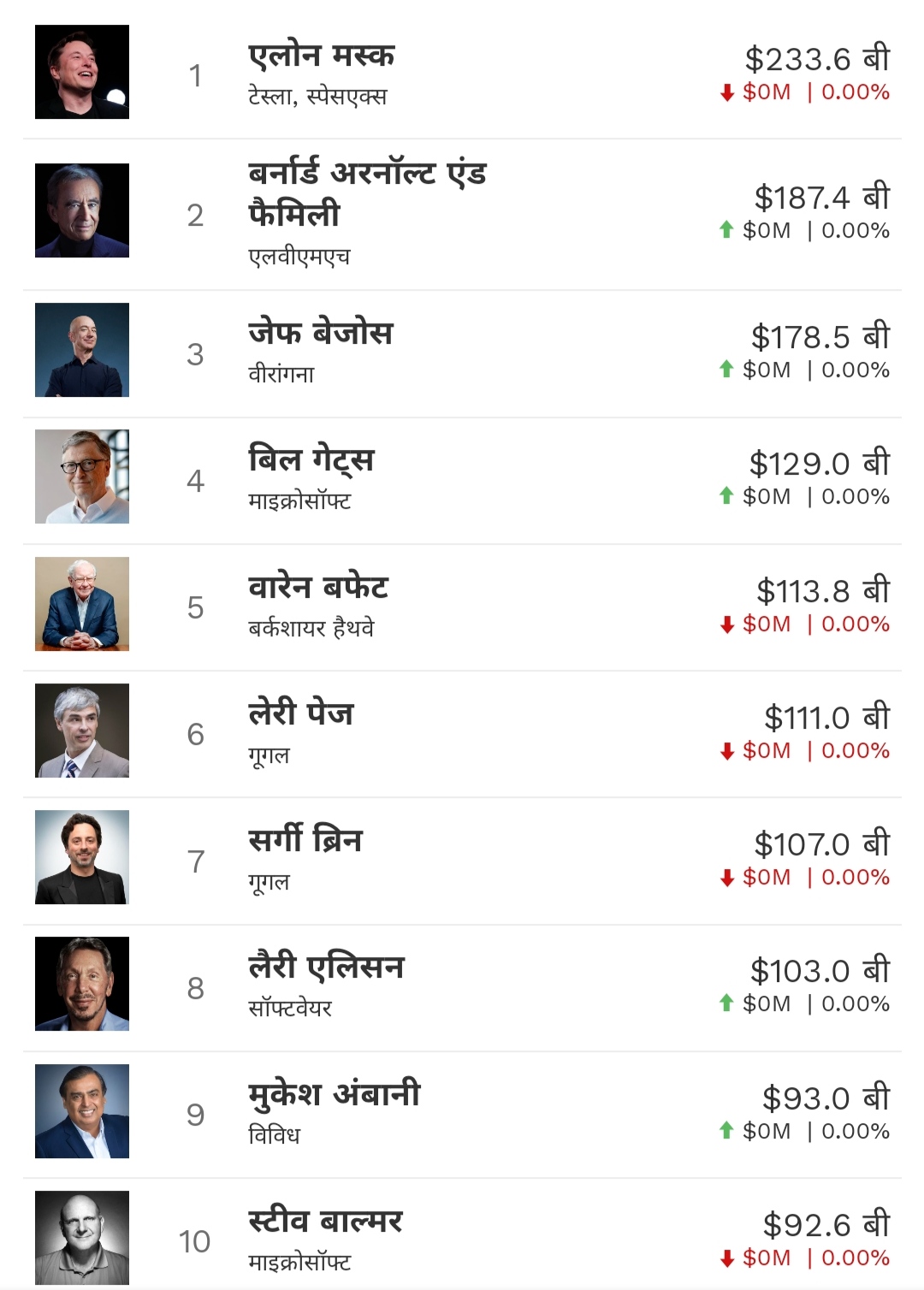Select the name वारेन बफेट

318,588
